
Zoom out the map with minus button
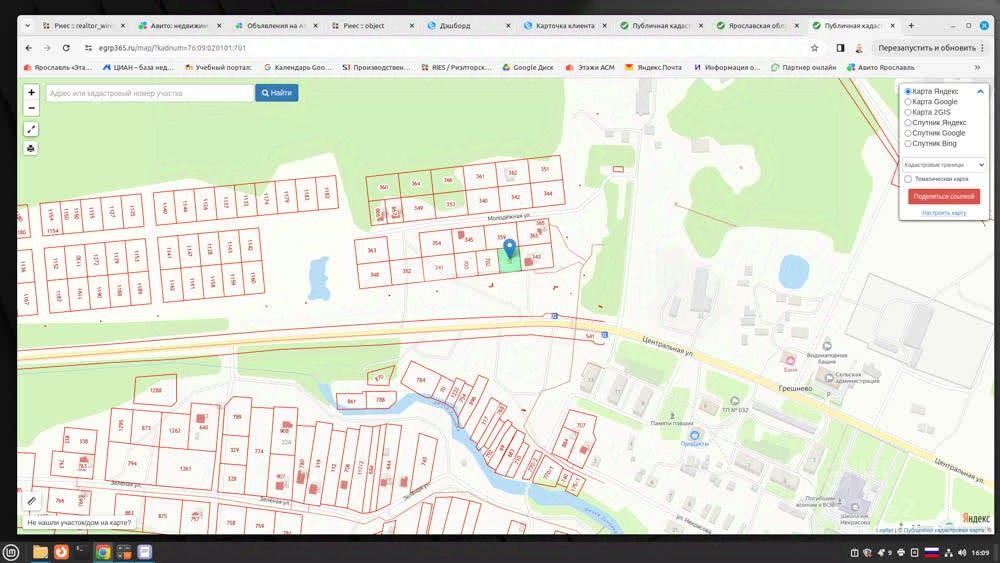(31, 107)
